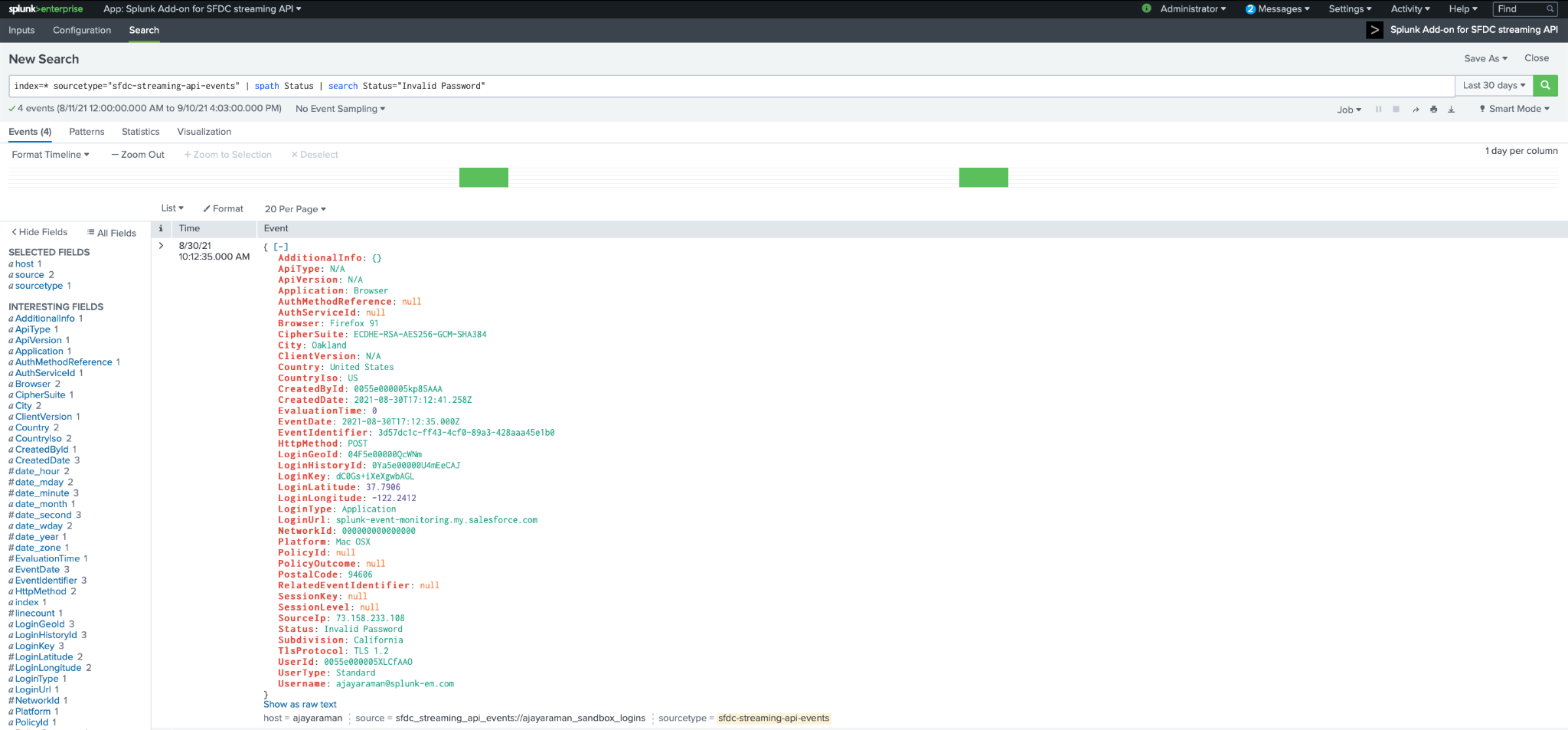Switch to the Patterns tab
Screen dimensions: 1568x730
tap(87, 132)
